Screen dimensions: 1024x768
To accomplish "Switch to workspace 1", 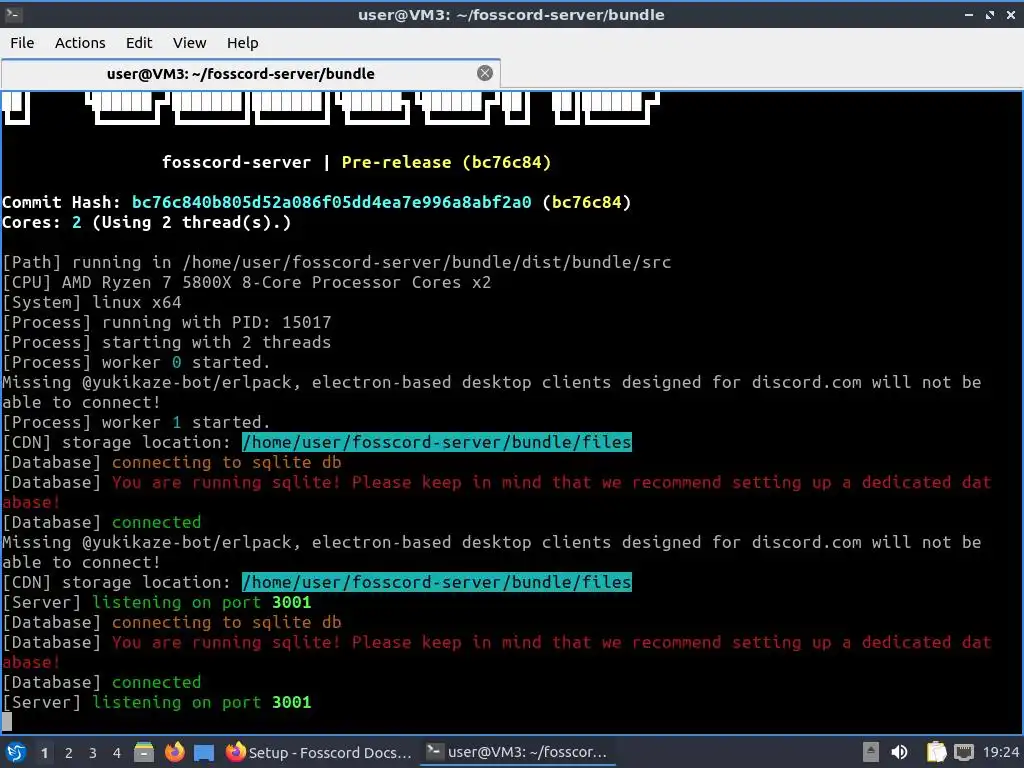I will (44, 753).
